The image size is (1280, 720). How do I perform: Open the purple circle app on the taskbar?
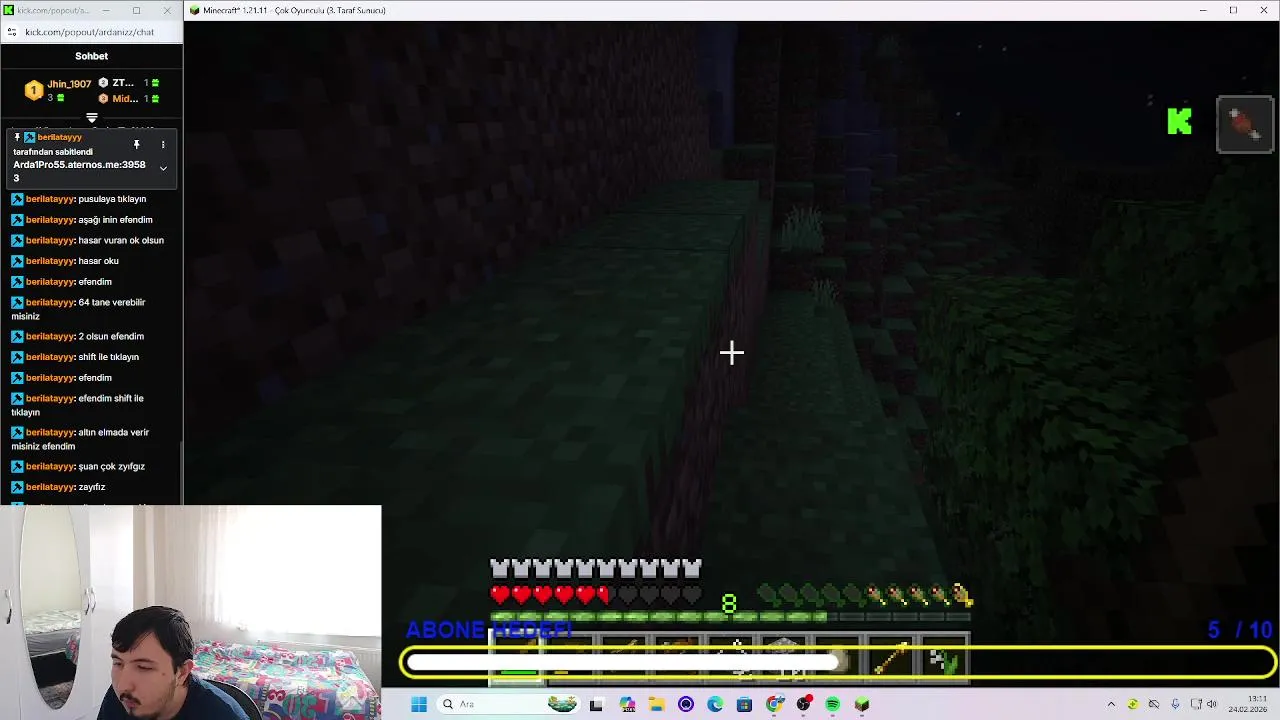685,704
